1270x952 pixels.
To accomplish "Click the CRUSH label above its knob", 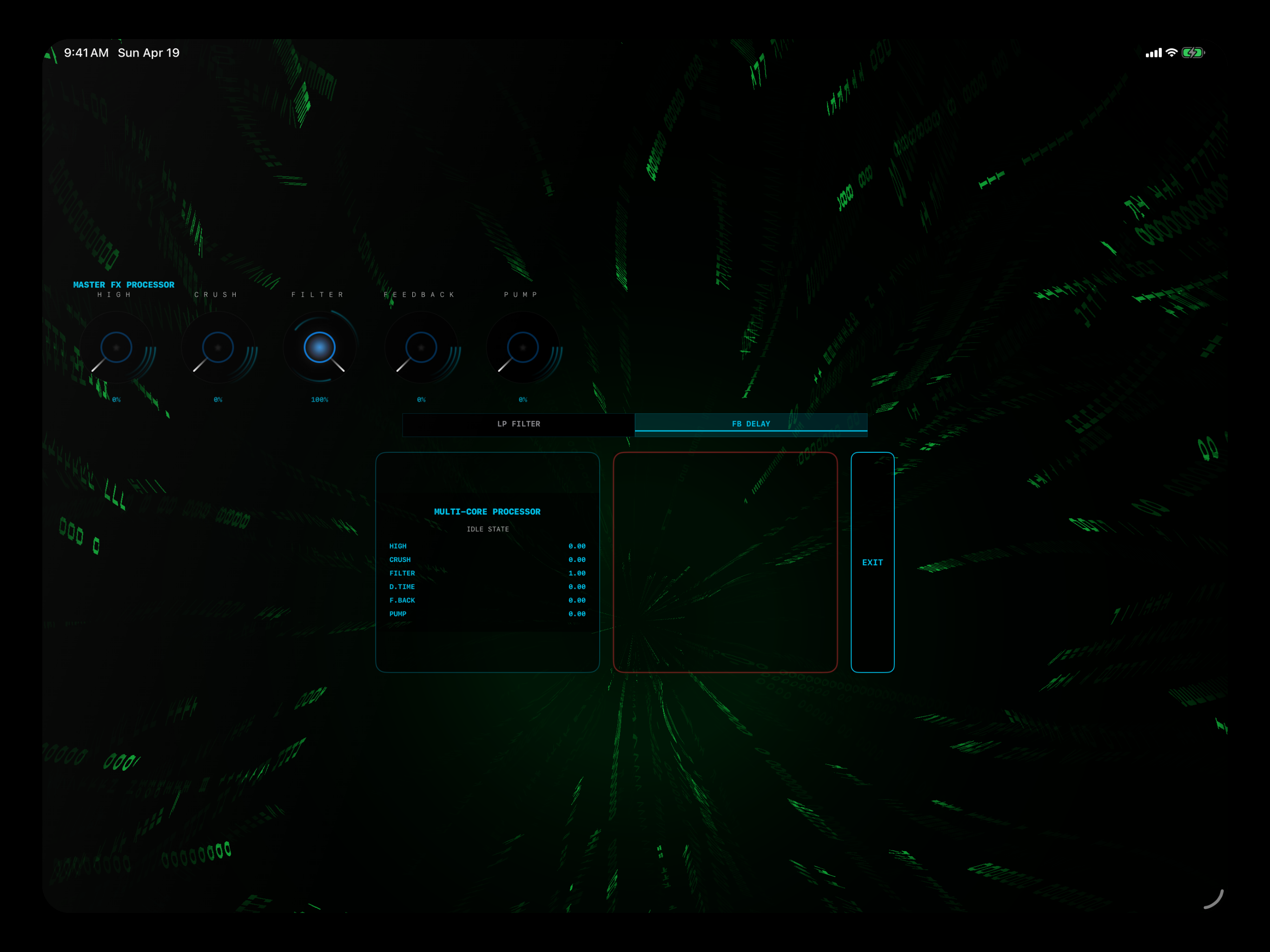I will (216, 295).
